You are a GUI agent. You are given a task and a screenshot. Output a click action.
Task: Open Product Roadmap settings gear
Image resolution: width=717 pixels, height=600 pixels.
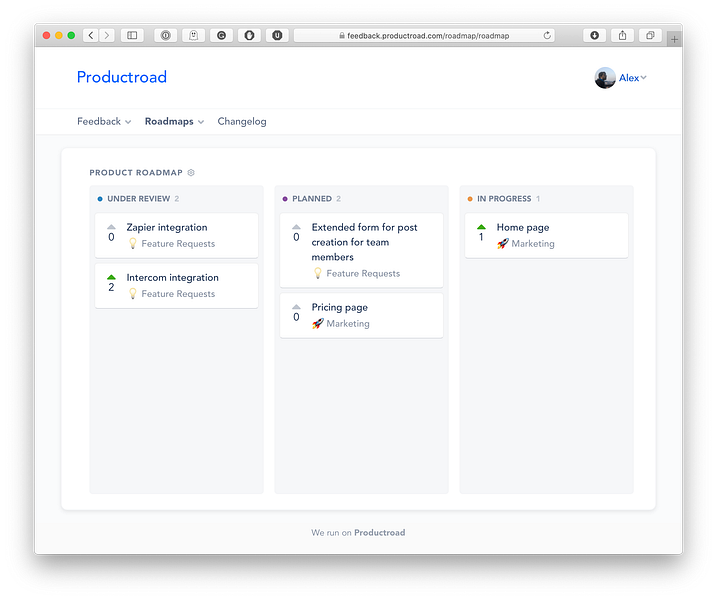(191, 172)
